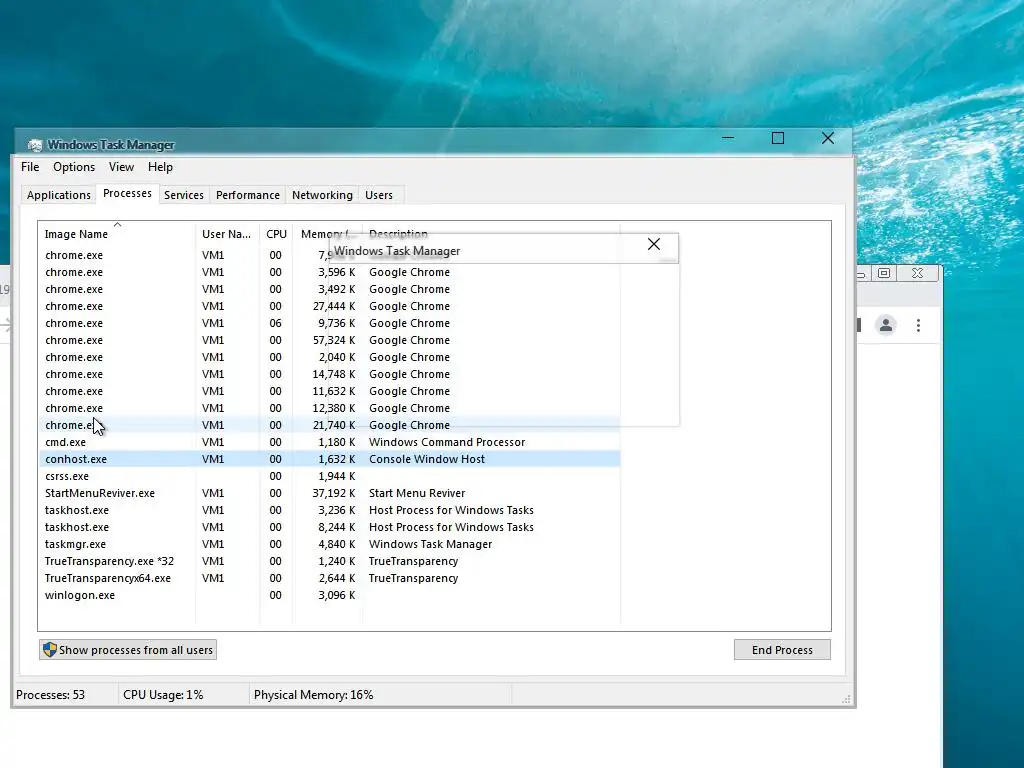
Task: Click chrome.exe 11,632 K memory cell
Action: 334,391
